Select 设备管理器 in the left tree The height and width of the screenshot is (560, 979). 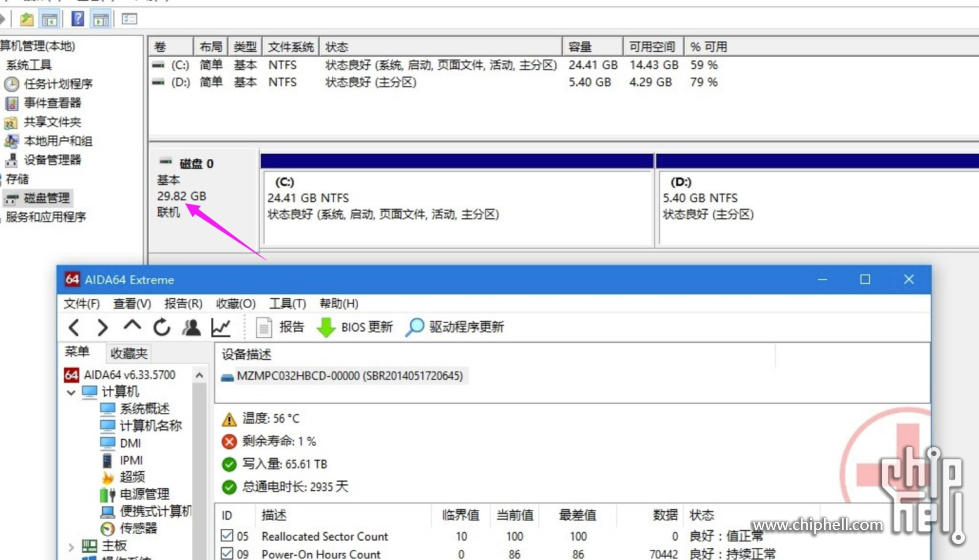(x=52, y=160)
